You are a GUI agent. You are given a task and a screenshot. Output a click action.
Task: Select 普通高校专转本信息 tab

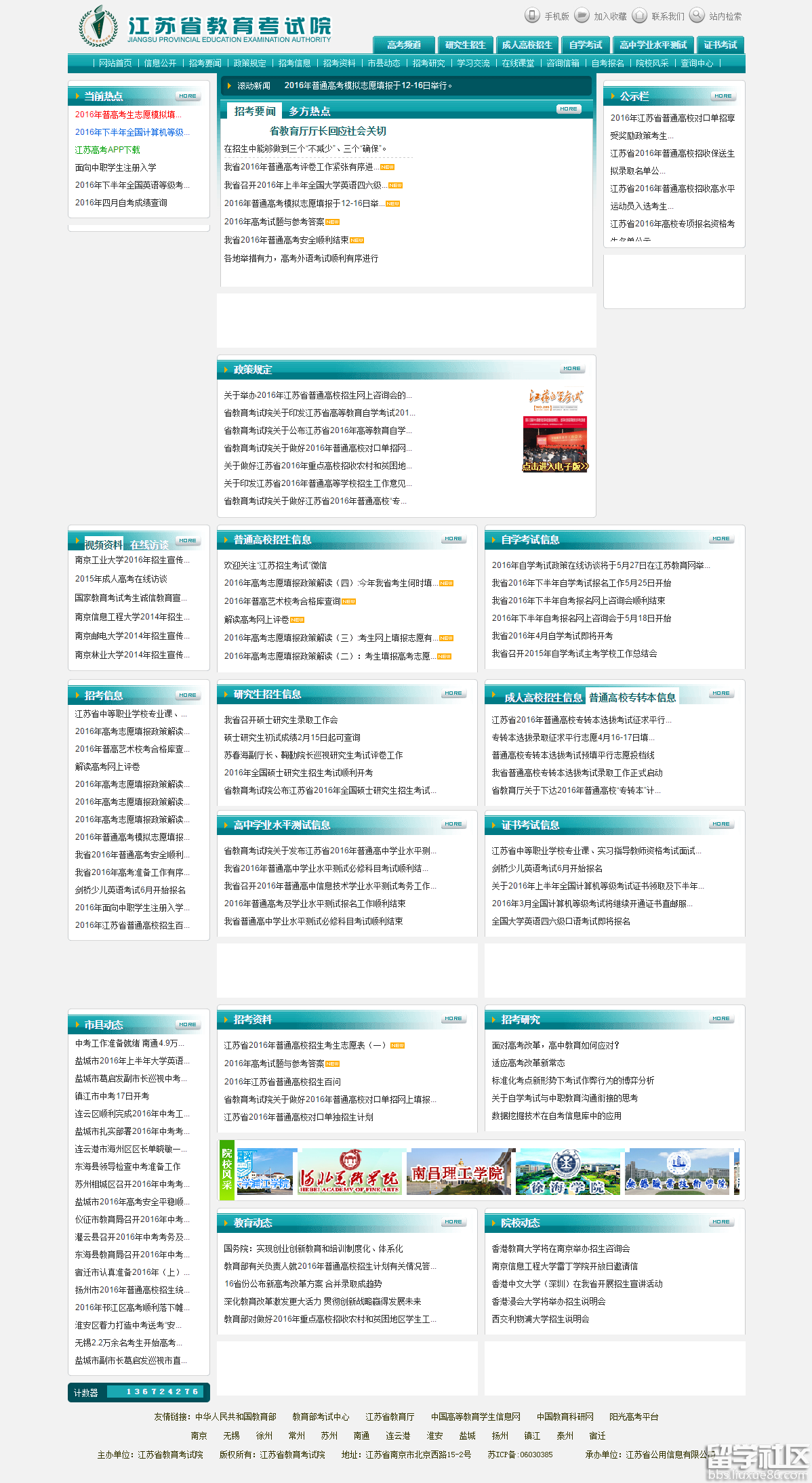click(x=632, y=697)
